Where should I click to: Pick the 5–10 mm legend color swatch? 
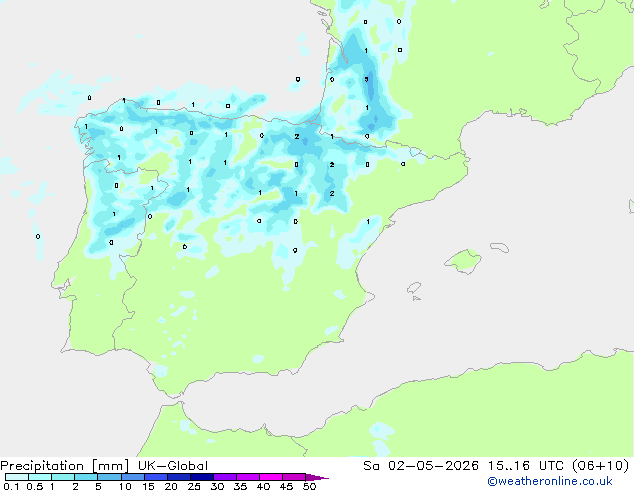tap(110, 477)
